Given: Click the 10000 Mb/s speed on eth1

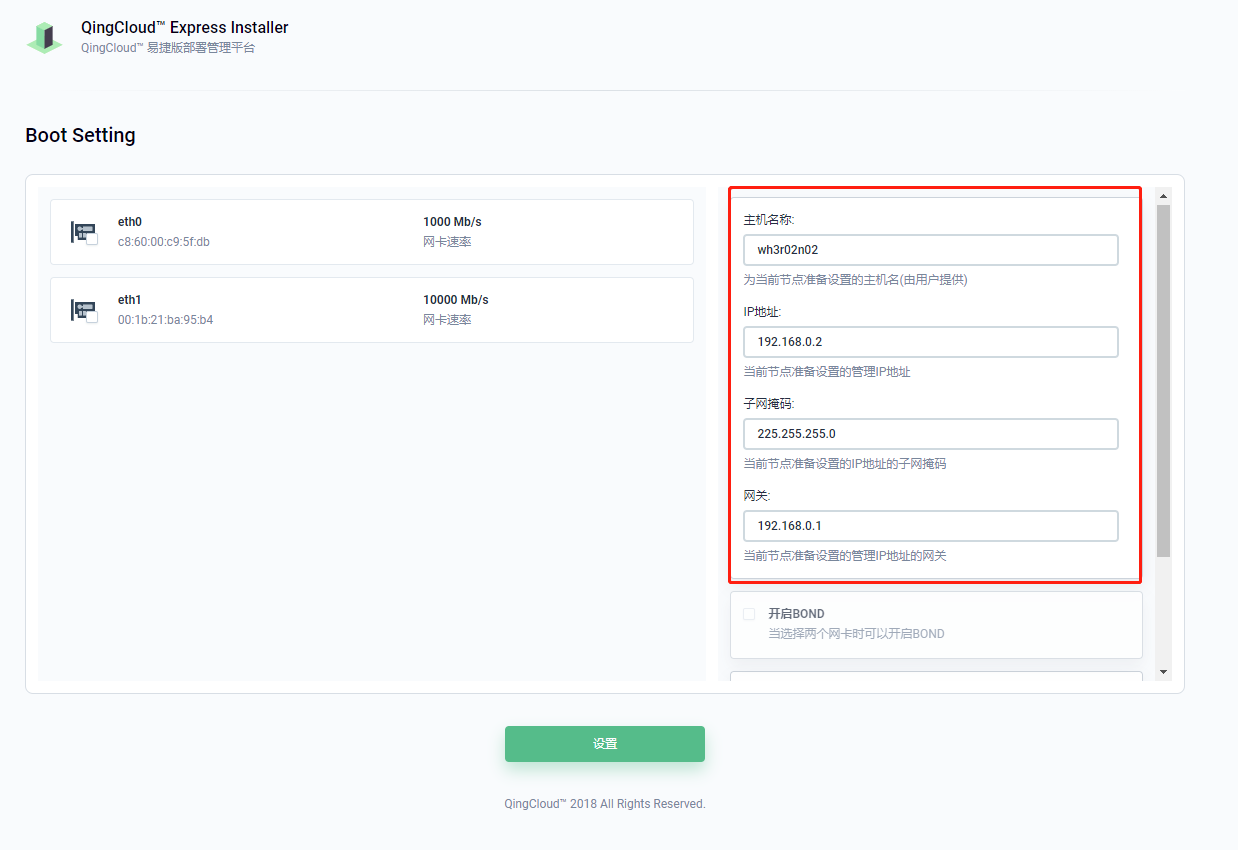Looking at the screenshot, I should 456,300.
